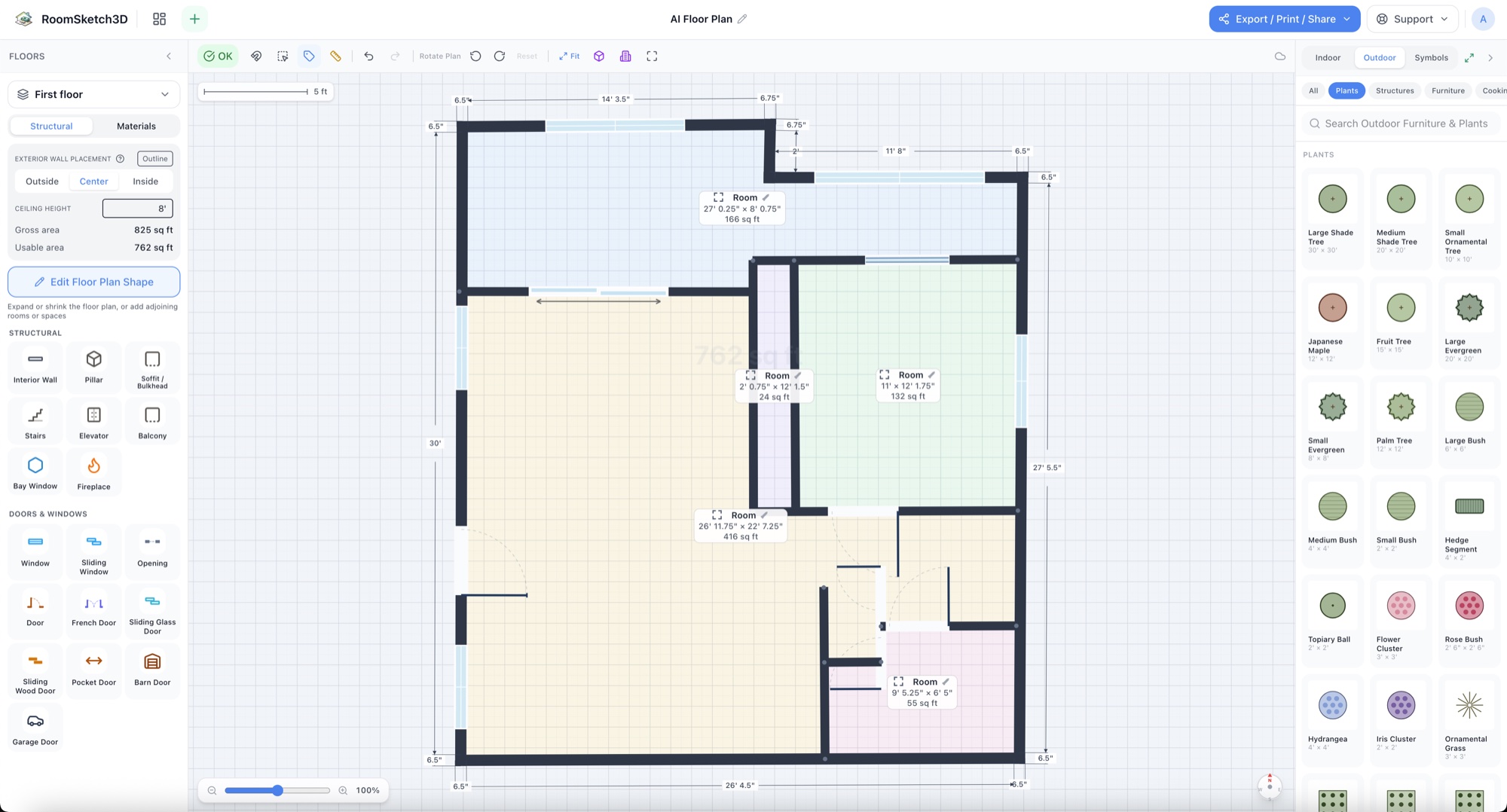Enter fullscreen canvas mode

[652, 56]
